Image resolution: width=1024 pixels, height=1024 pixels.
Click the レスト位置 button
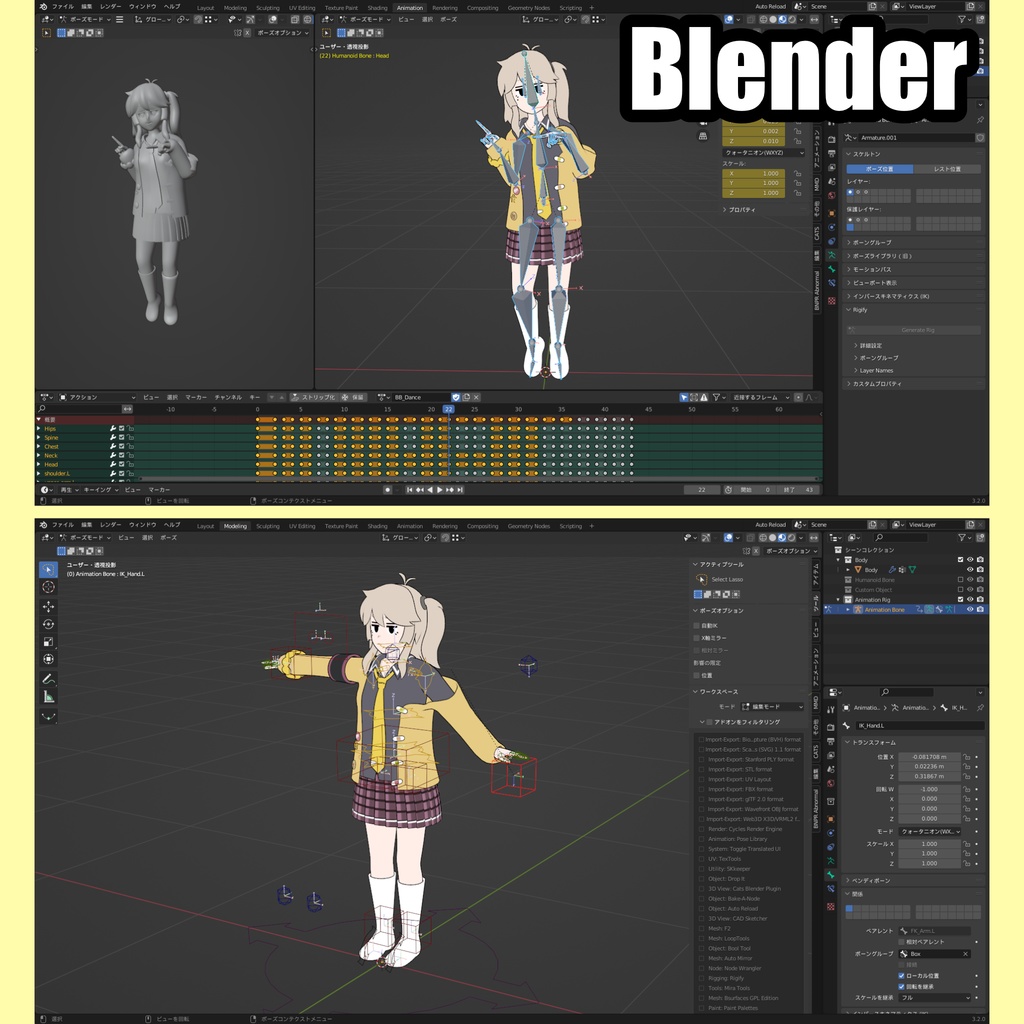point(947,168)
